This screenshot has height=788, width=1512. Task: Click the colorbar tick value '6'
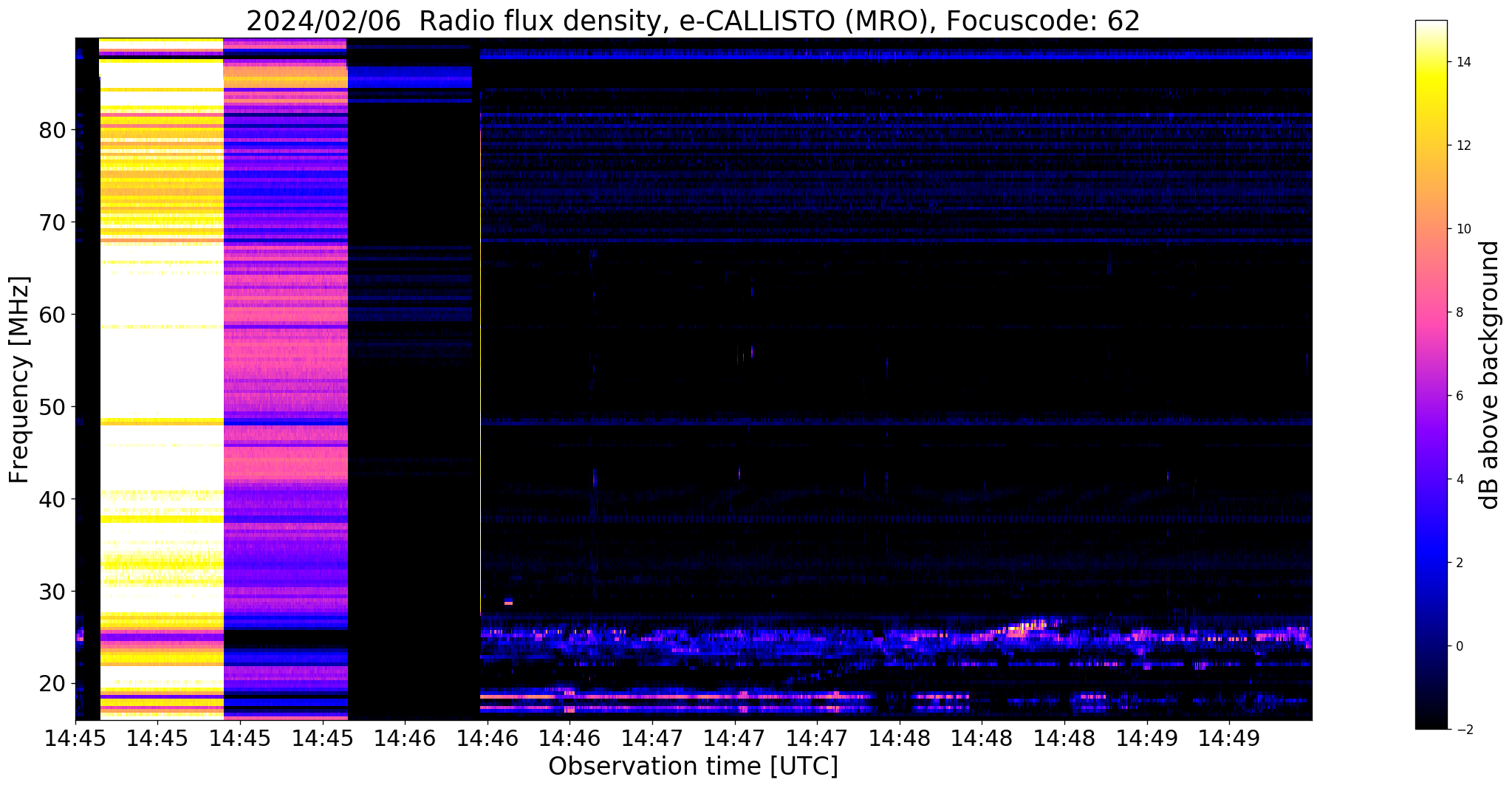pyautogui.click(x=1459, y=396)
